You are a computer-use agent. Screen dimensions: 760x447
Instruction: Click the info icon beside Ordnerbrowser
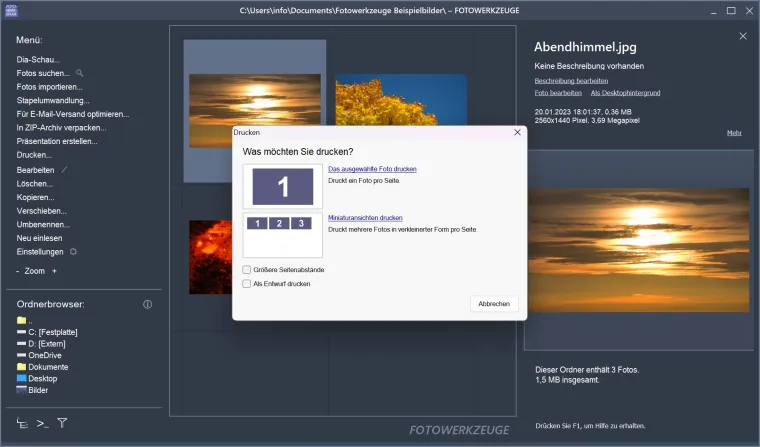tap(147, 304)
